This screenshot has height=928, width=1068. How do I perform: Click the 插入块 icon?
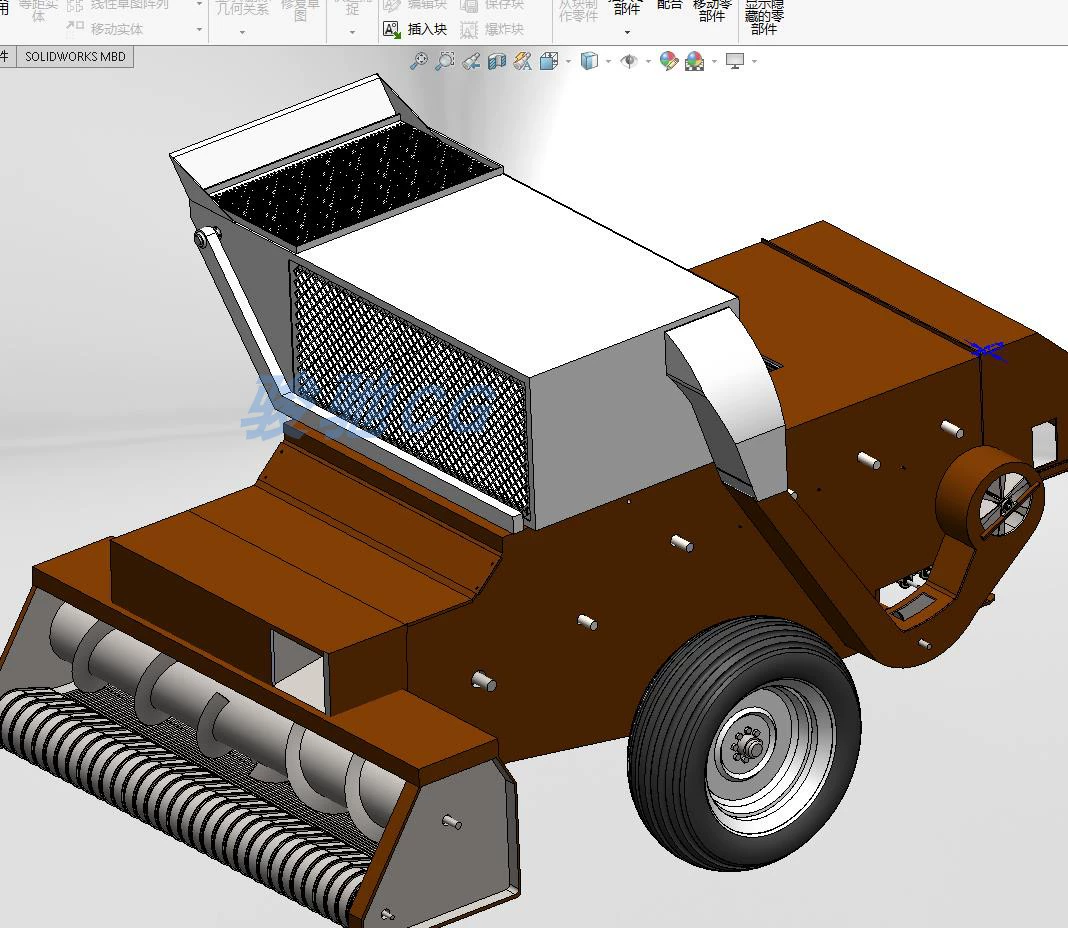(392, 29)
